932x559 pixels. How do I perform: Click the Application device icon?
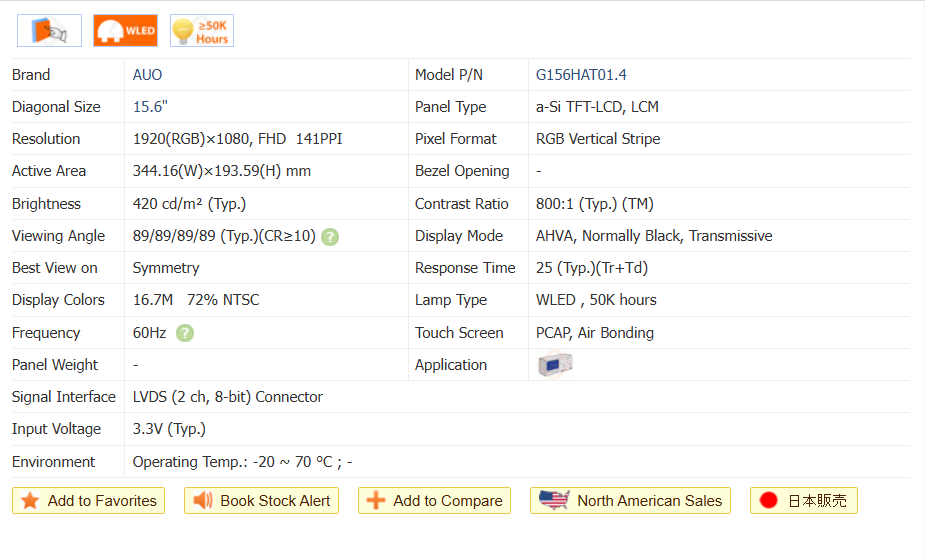point(555,365)
